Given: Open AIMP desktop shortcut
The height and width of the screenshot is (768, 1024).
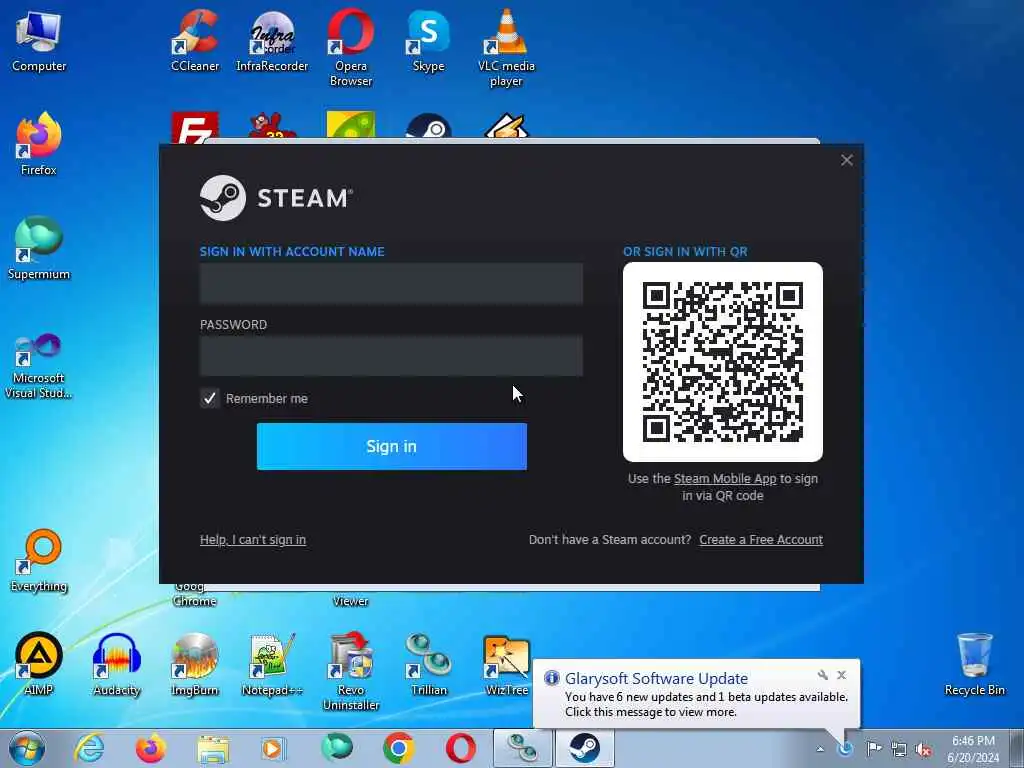Looking at the screenshot, I should point(39,664).
